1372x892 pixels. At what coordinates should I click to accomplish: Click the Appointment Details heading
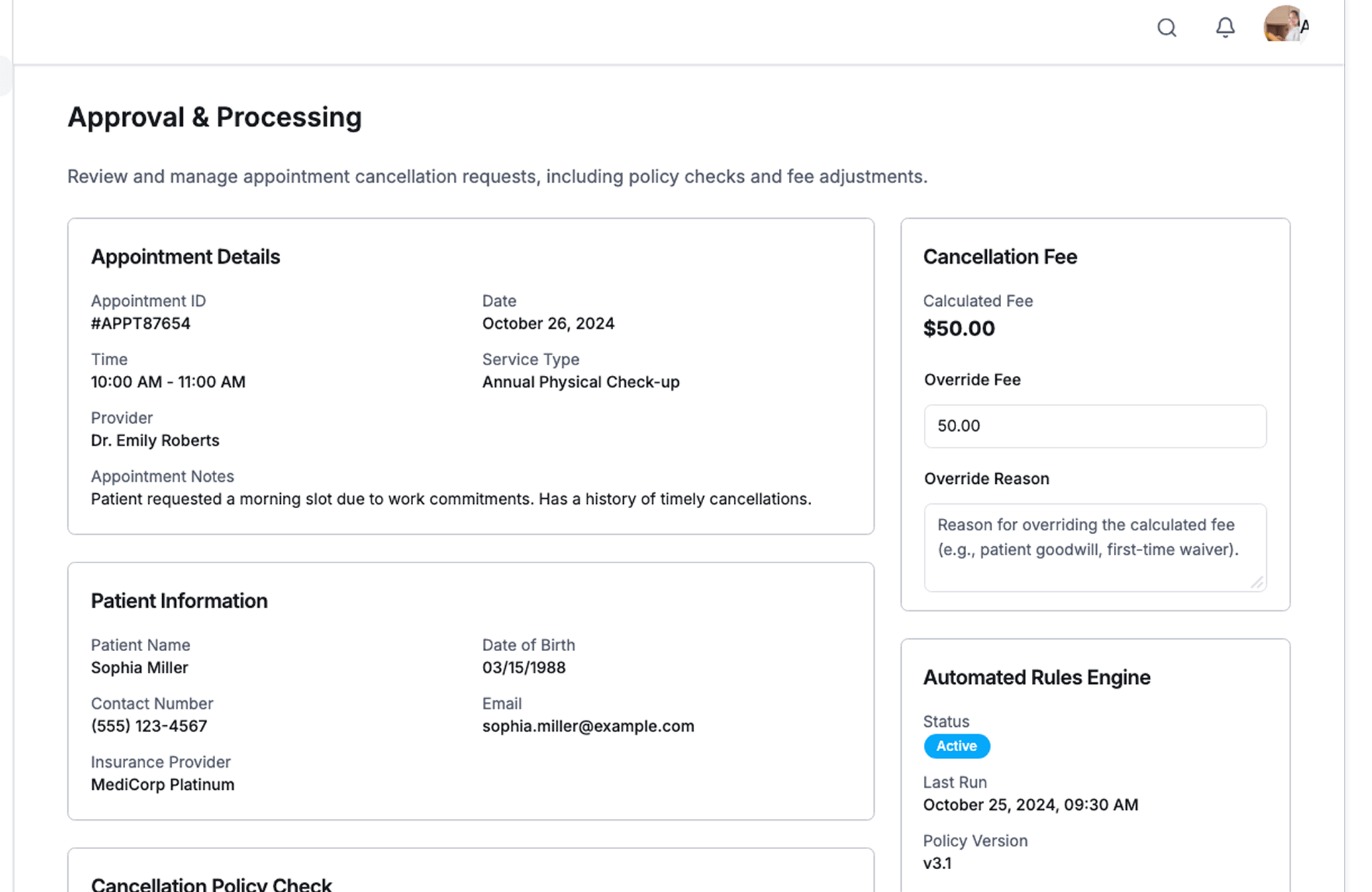(x=185, y=257)
